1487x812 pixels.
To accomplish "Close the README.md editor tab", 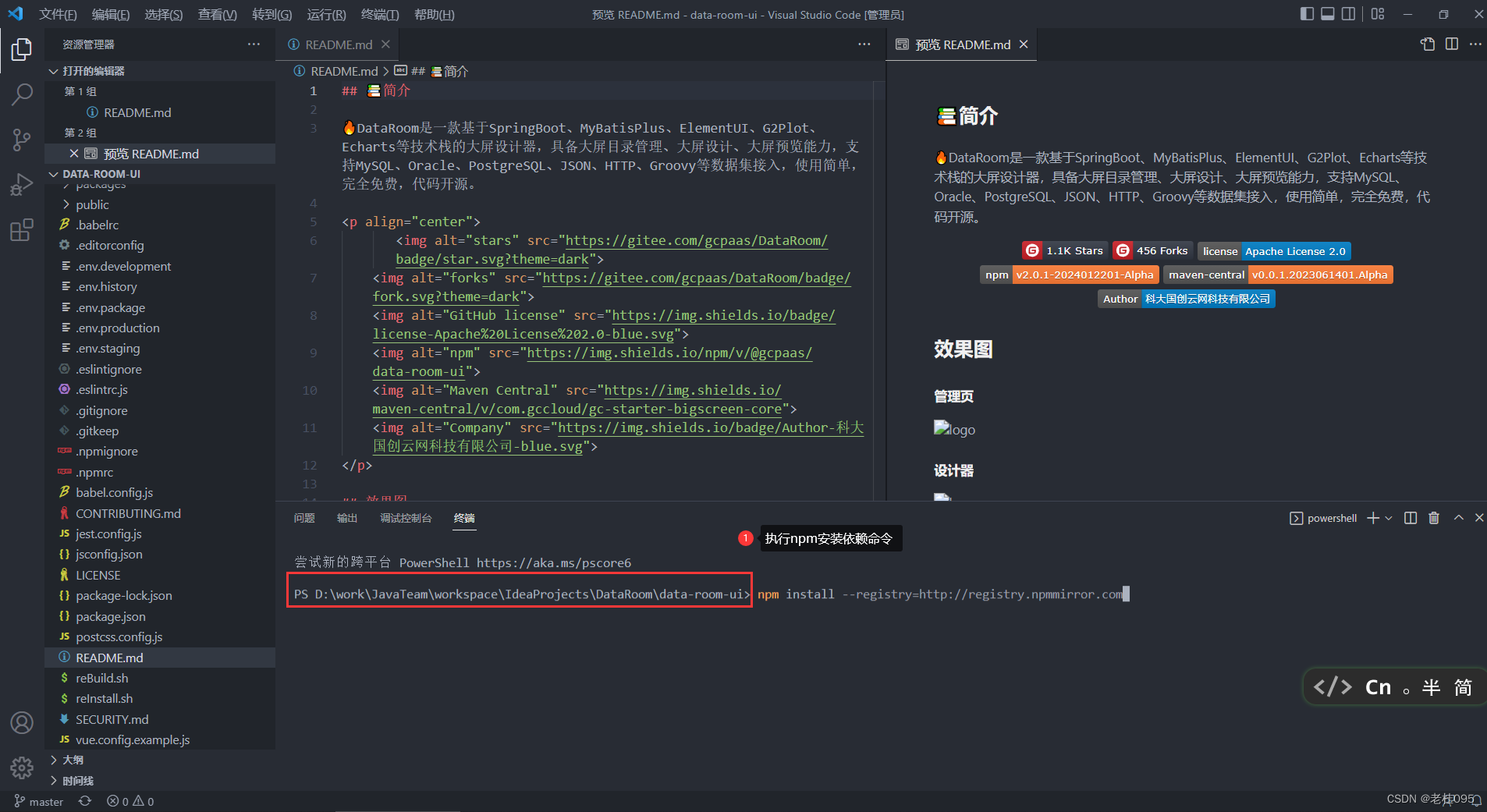I will [x=385, y=44].
